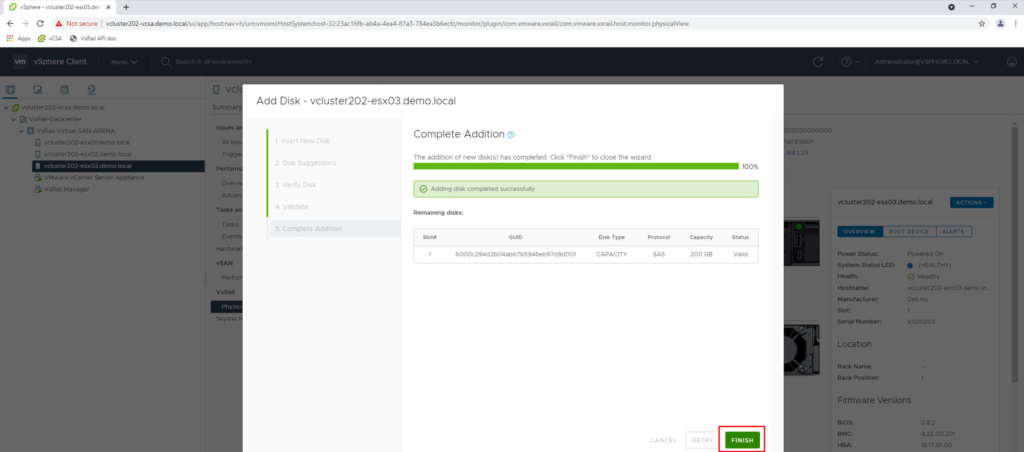
Task: Switch to the BOOT DEVICE tab
Action: pos(909,232)
